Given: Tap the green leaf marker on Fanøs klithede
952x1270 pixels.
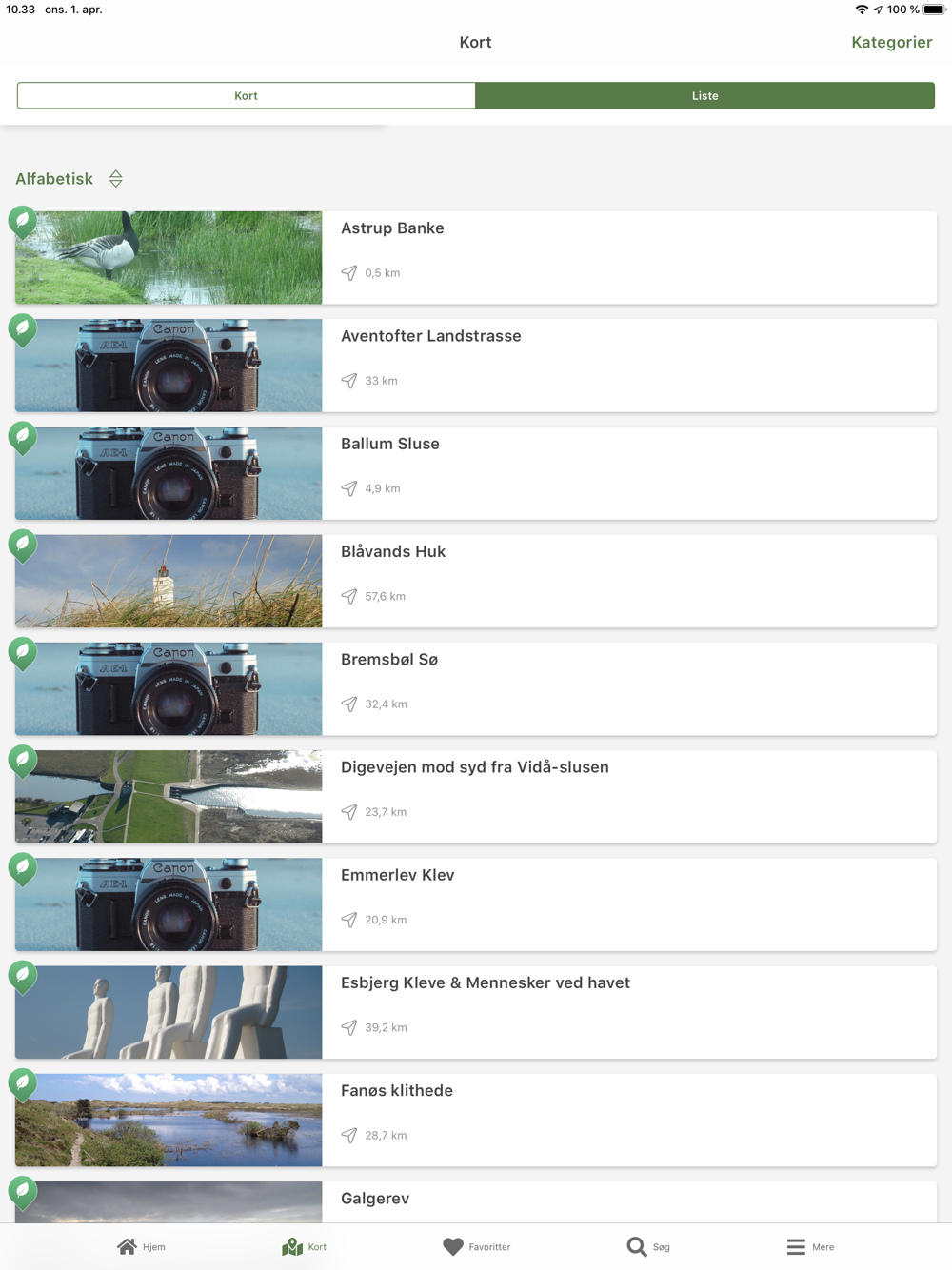Looking at the screenshot, I should [23, 1084].
